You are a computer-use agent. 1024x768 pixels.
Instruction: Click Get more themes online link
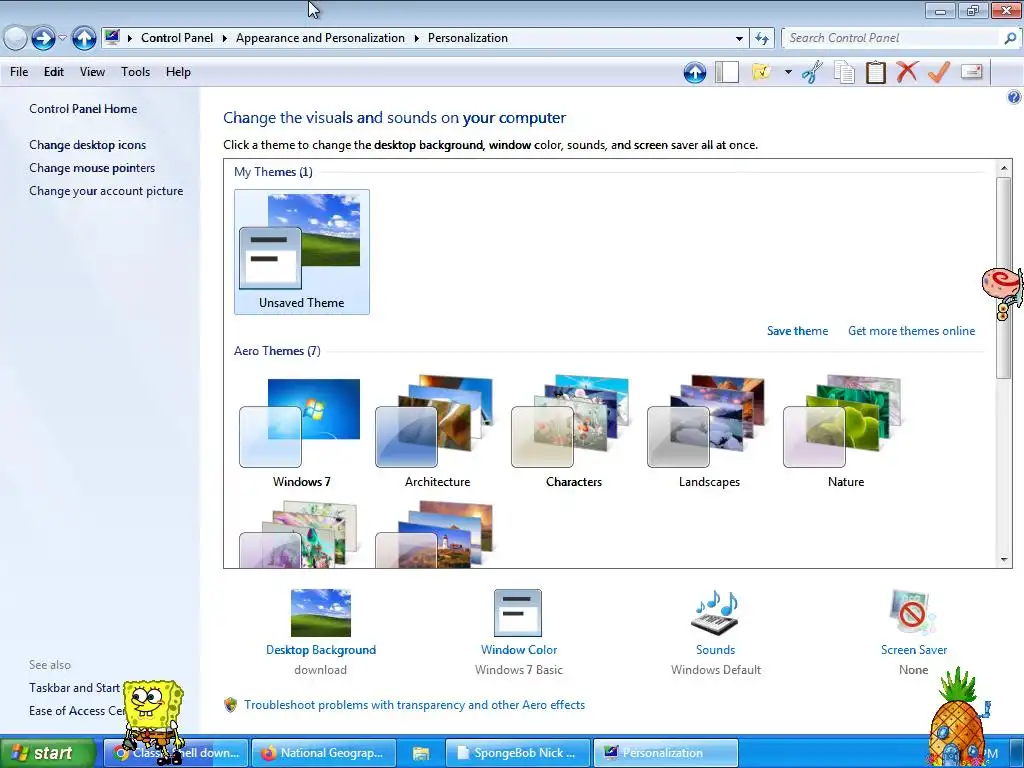pyautogui.click(x=912, y=331)
